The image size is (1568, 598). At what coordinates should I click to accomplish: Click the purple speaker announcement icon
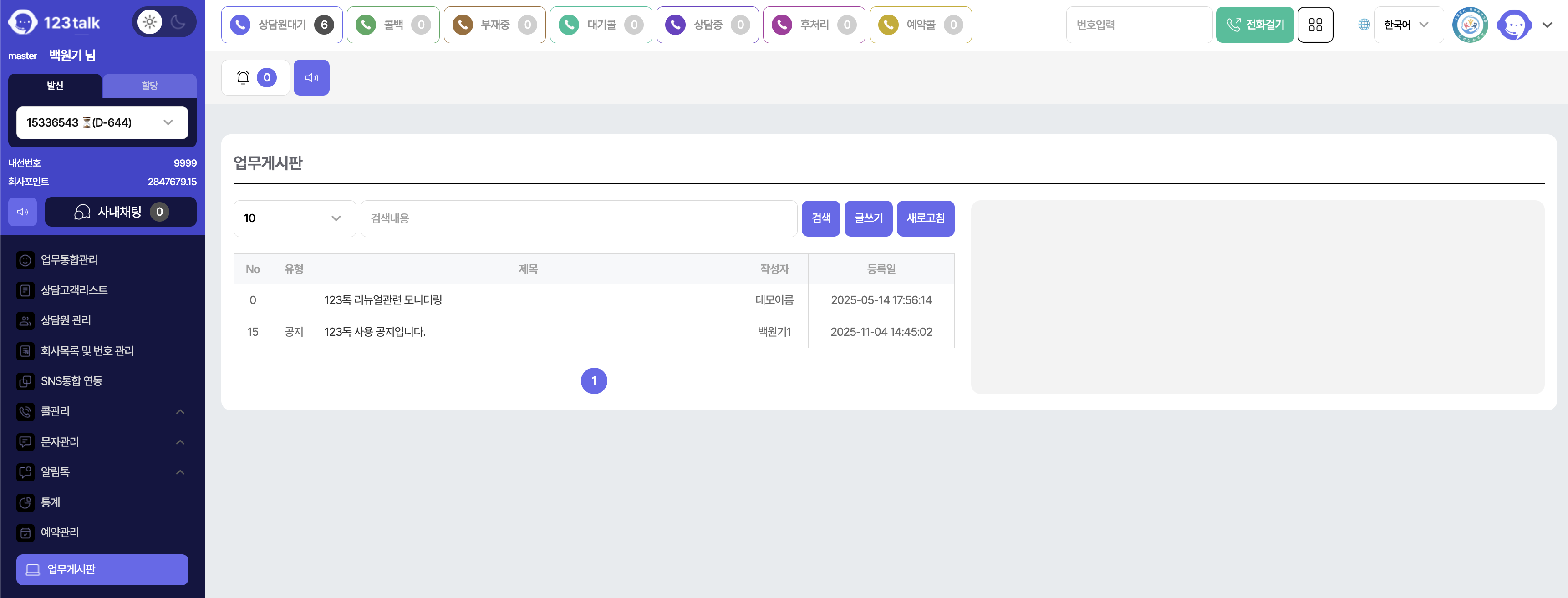311,77
